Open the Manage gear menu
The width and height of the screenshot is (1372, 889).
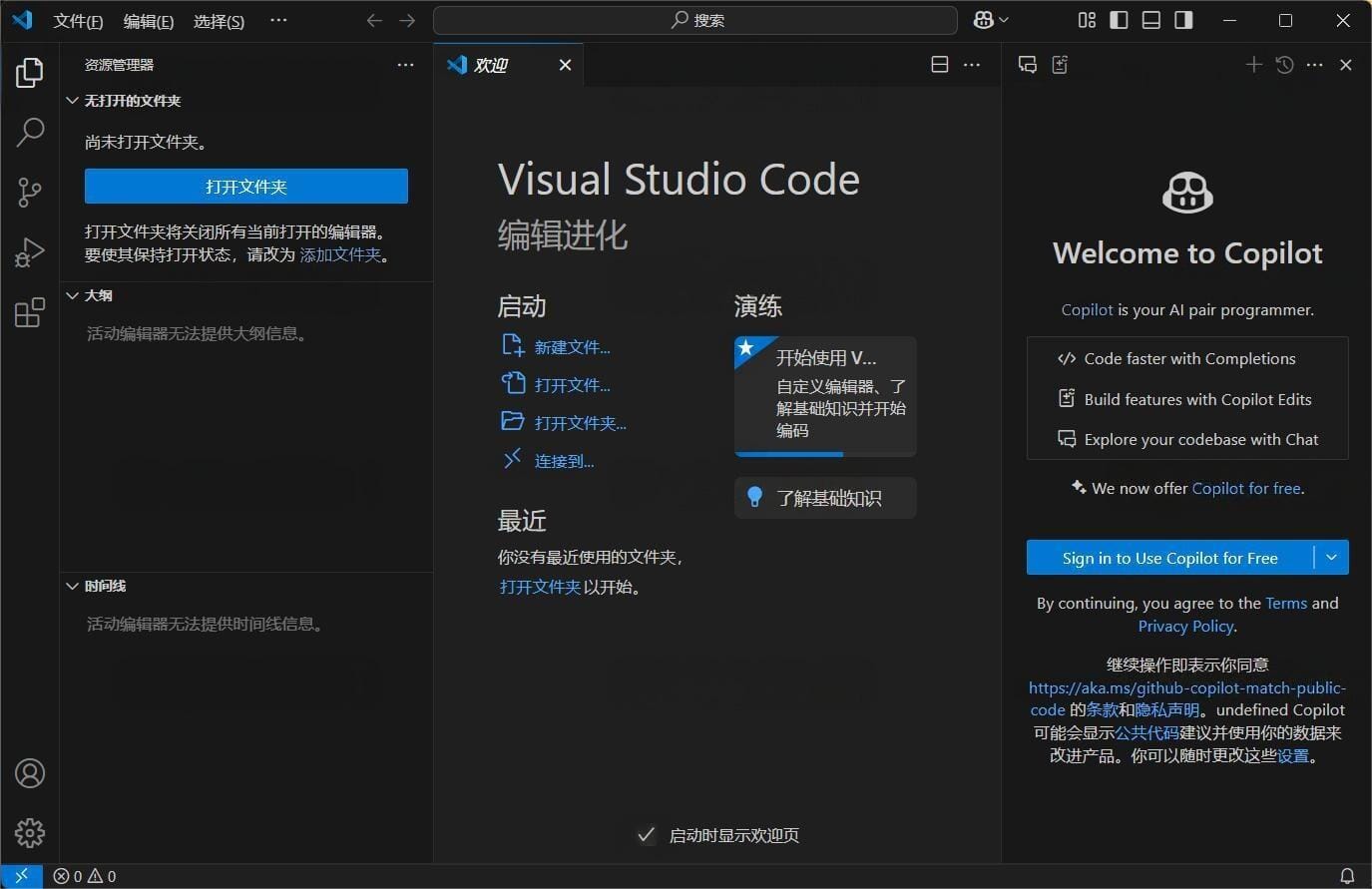(30, 832)
